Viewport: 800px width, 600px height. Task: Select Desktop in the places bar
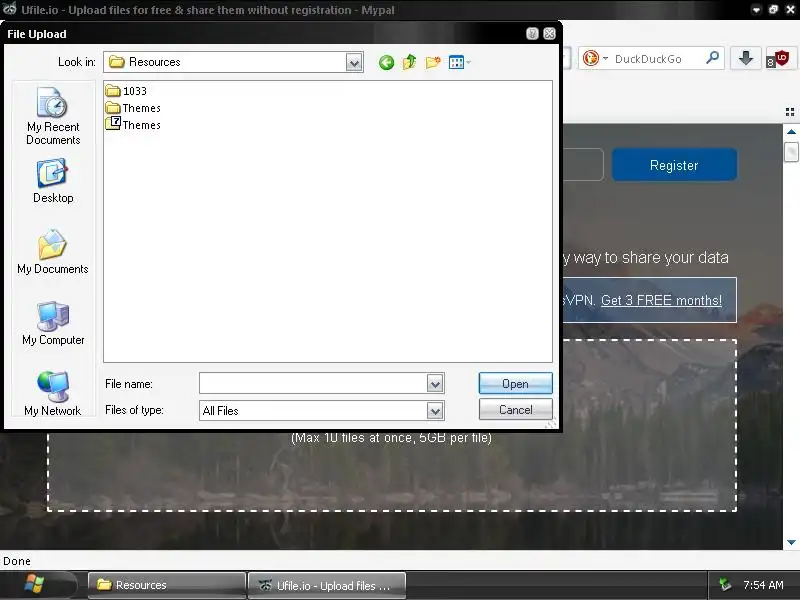[x=53, y=181]
